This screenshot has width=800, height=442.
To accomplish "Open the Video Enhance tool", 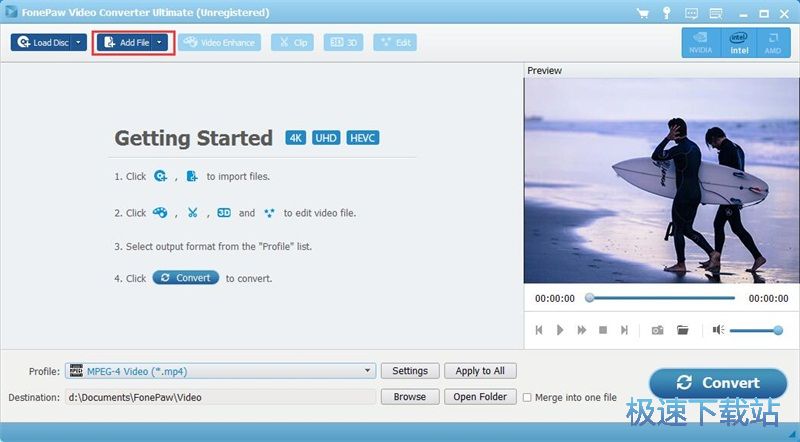I will click(219, 42).
